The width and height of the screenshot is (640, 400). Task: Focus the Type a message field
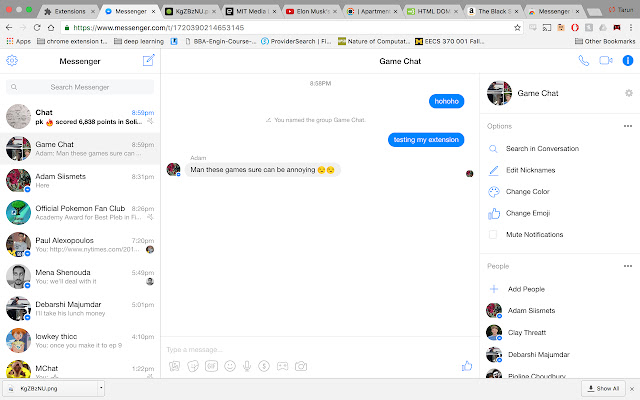tap(320, 349)
